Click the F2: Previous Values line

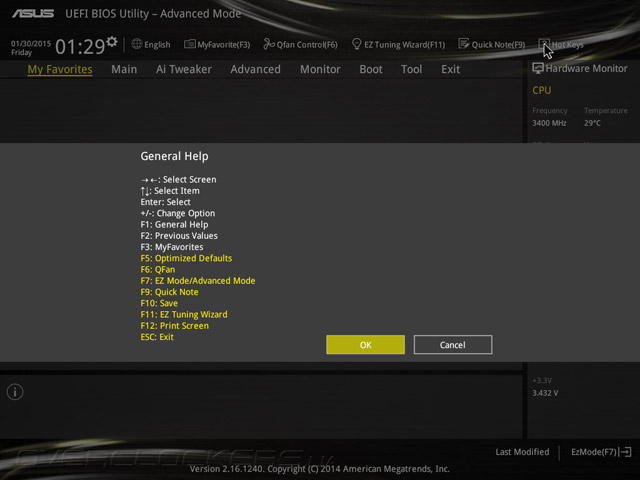click(179, 236)
